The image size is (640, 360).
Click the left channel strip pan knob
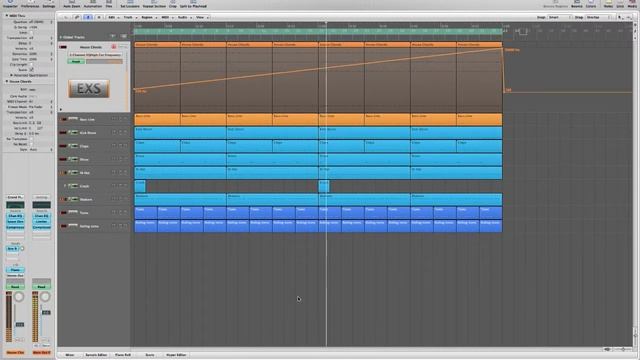[19, 297]
